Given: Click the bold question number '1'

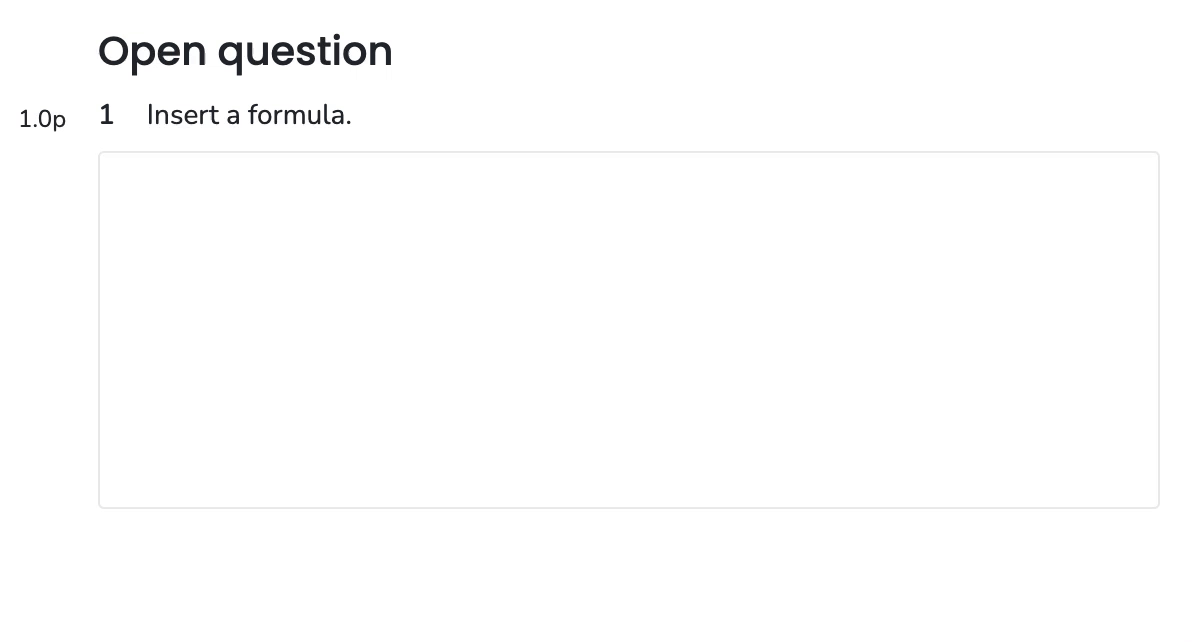Looking at the screenshot, I should click(106, 115).
